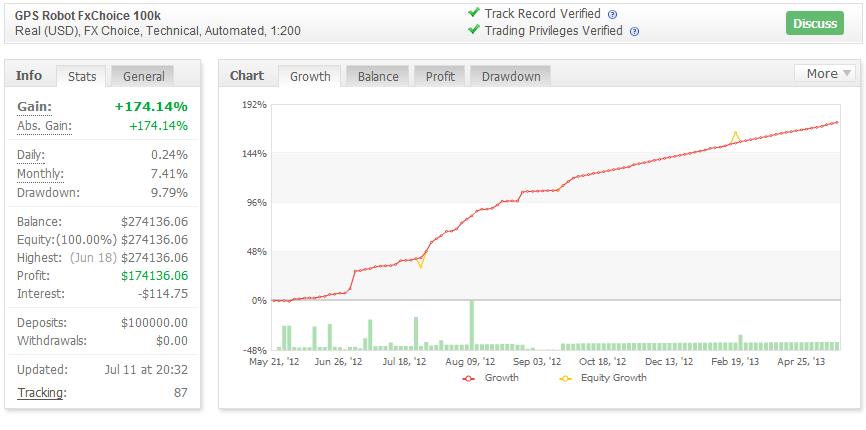
Task: Toggle the Growth legend red marker
Action: pos(470,378)
